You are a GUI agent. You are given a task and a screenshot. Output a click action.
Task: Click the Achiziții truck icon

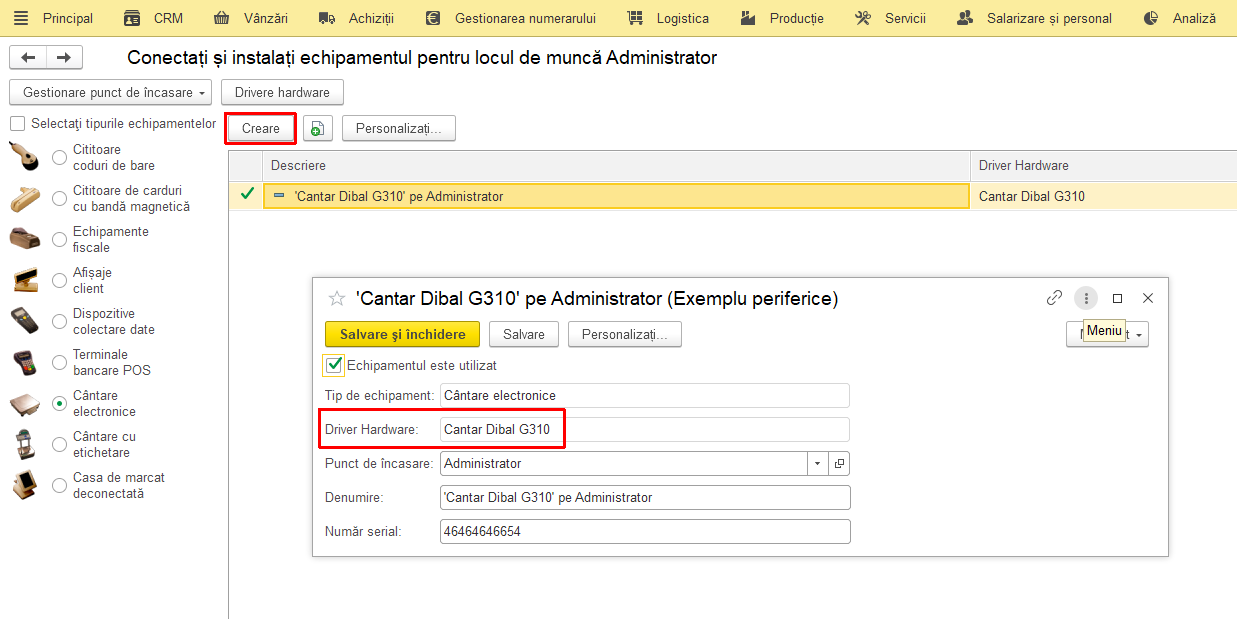click(327, 18)
